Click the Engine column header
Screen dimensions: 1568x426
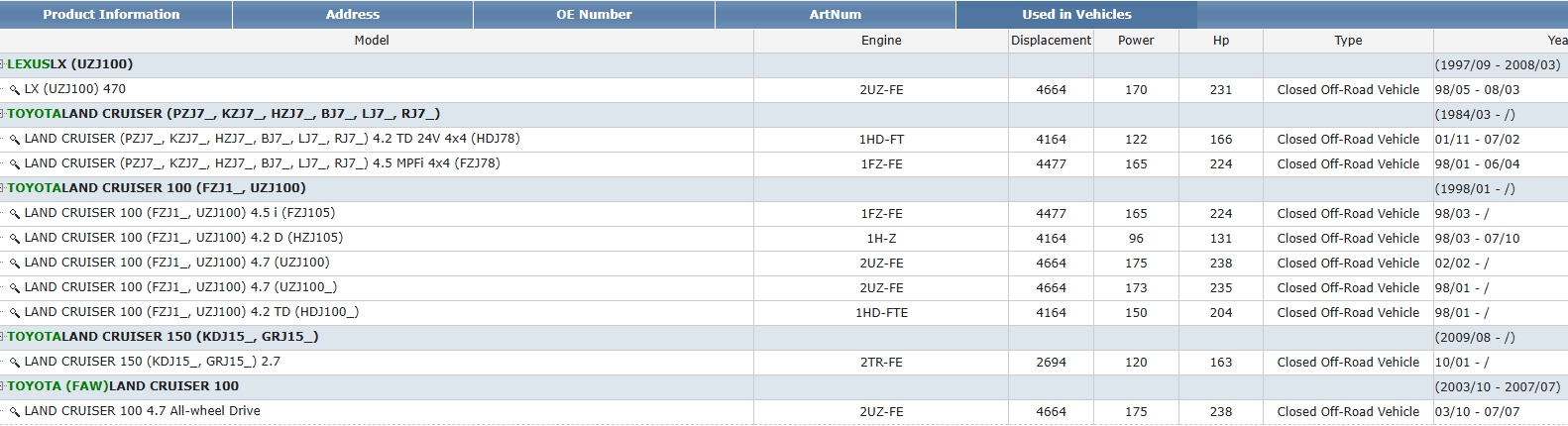(x=880, y=41)
